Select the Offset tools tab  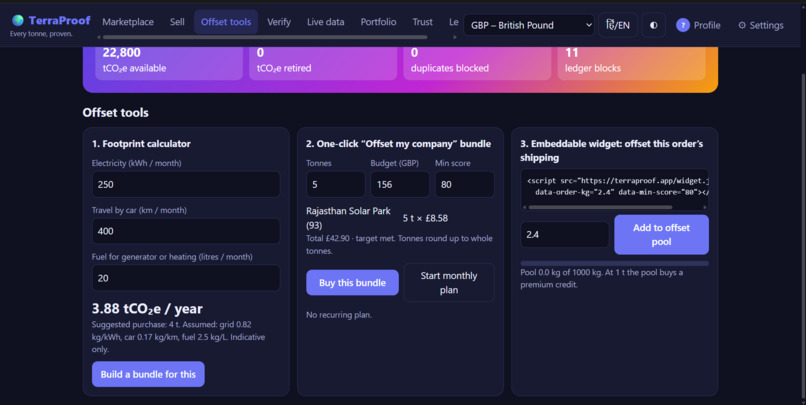tap(226, 22)
